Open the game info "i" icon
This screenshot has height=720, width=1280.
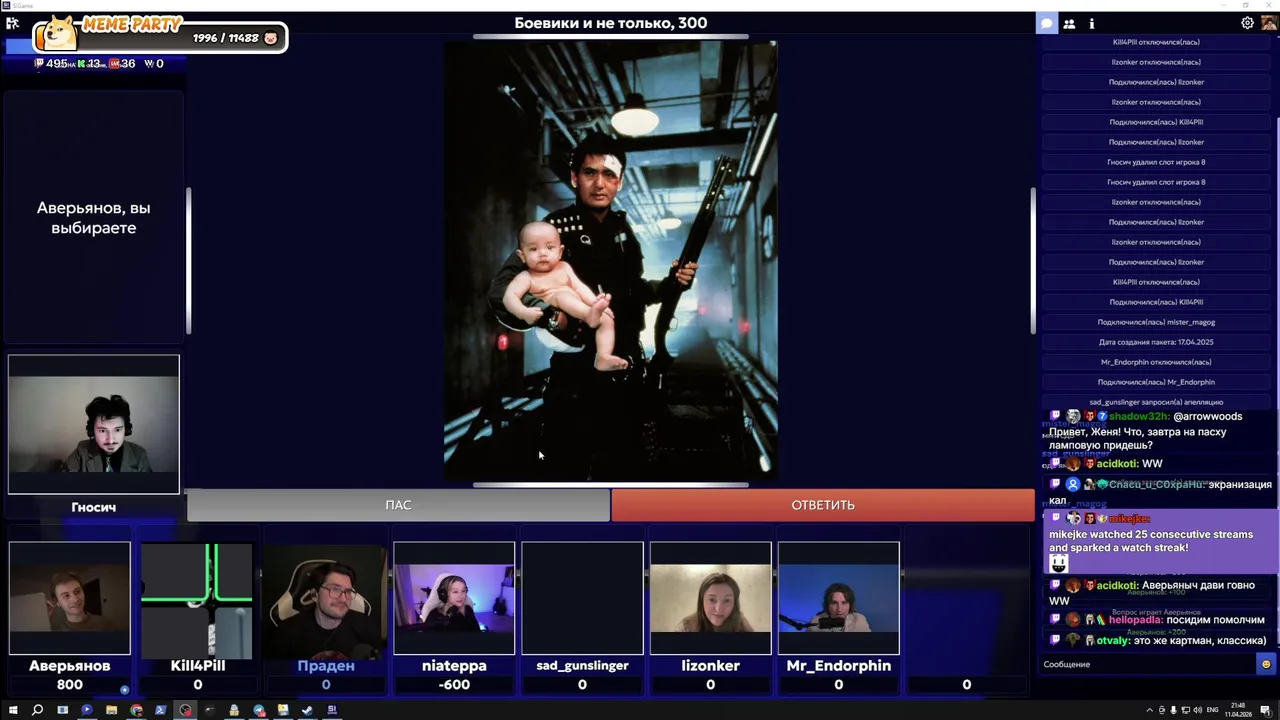[1091, 23]
